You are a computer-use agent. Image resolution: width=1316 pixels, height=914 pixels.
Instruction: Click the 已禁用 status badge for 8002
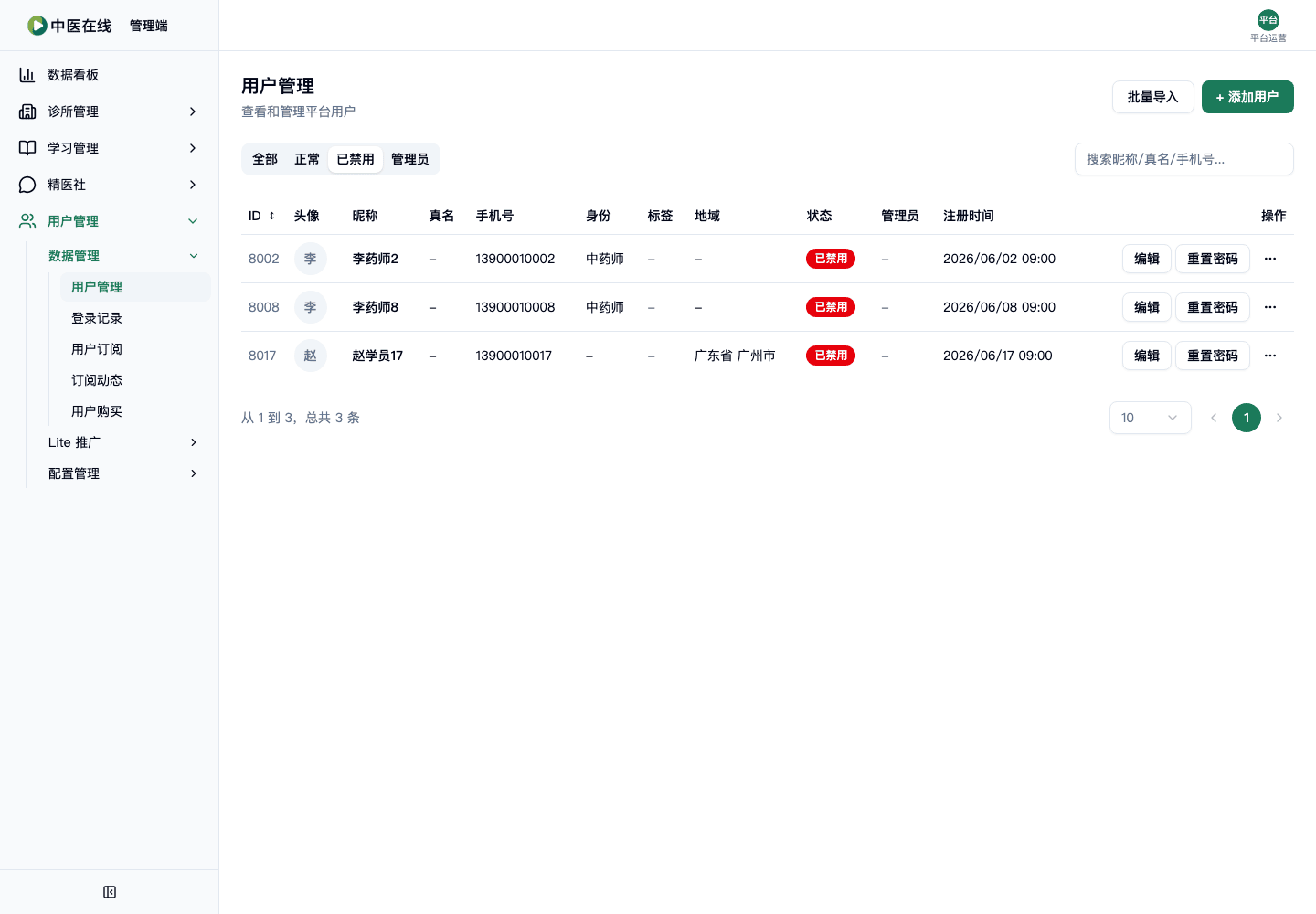click(x=831, y=259)
